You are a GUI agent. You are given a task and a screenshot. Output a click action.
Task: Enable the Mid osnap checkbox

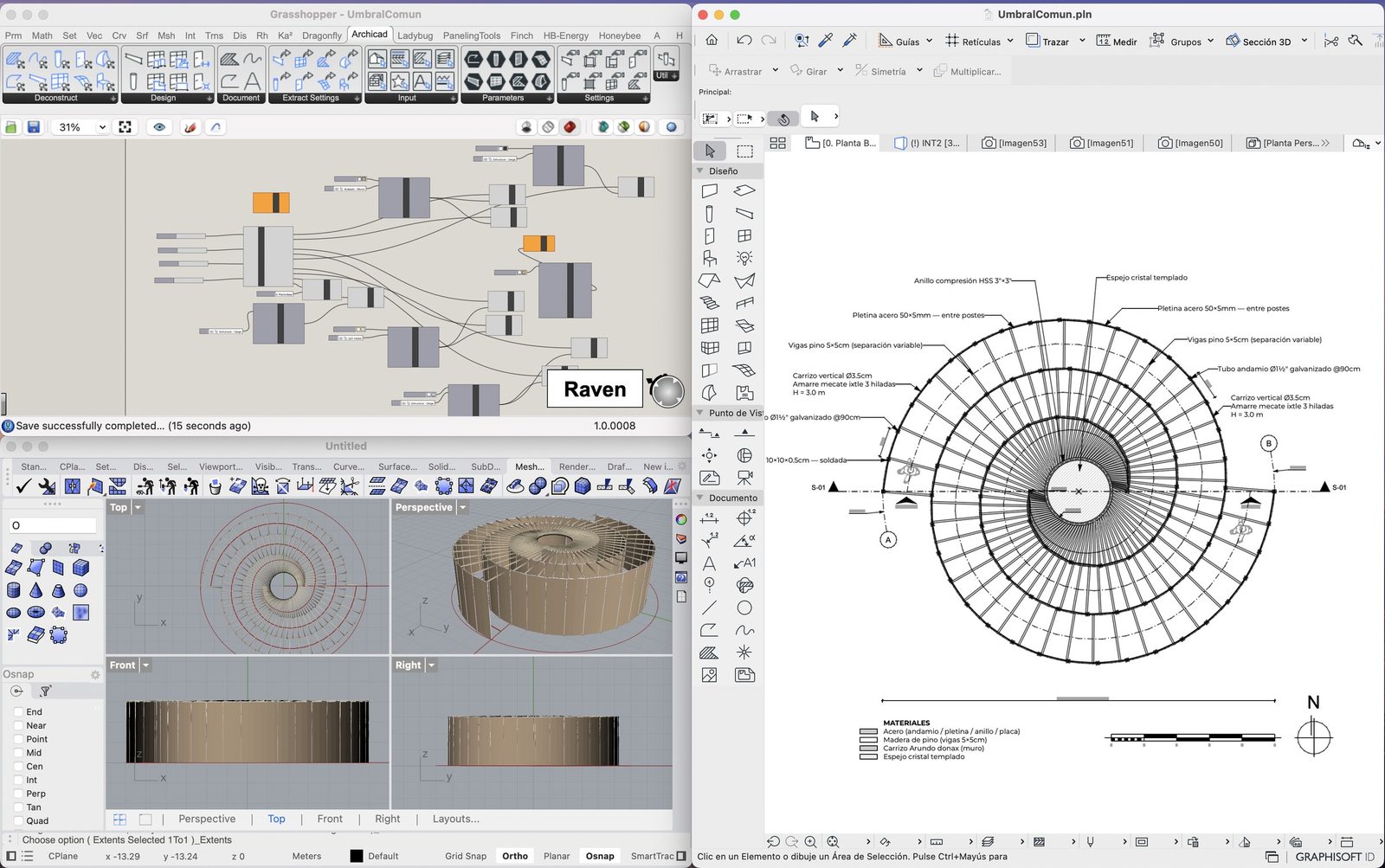point(18,753)
